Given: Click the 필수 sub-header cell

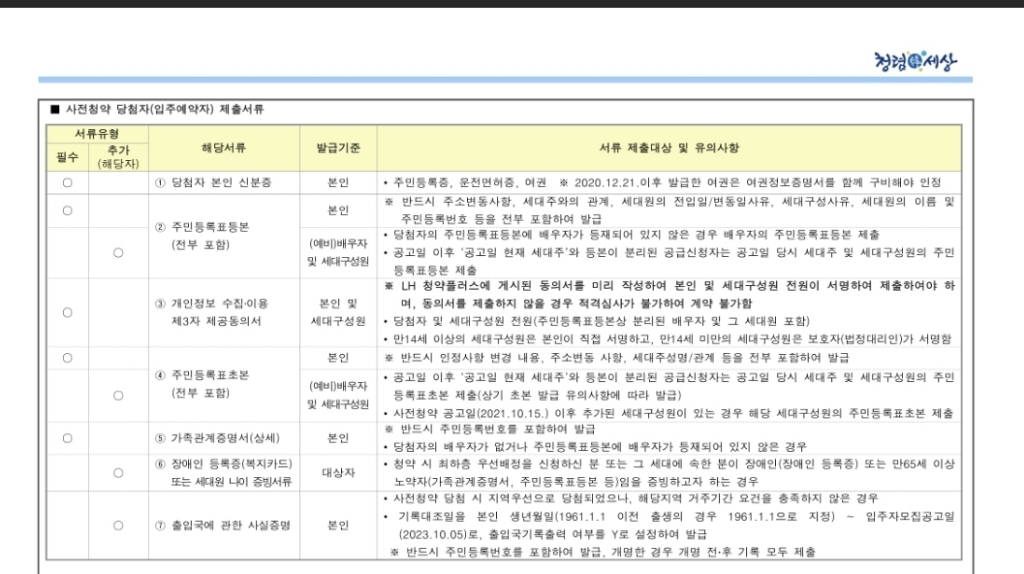Looking at the screenshot, I should (x=67, y=156).
